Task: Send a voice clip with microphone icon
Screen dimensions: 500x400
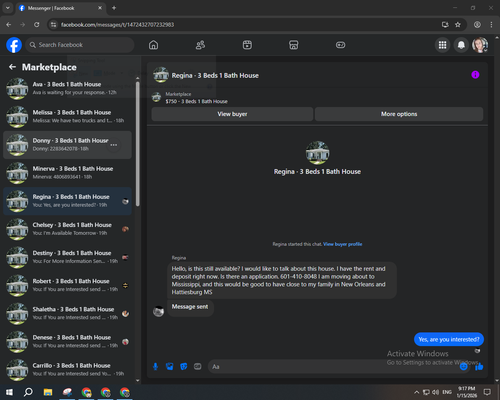Action: point(155,367)
